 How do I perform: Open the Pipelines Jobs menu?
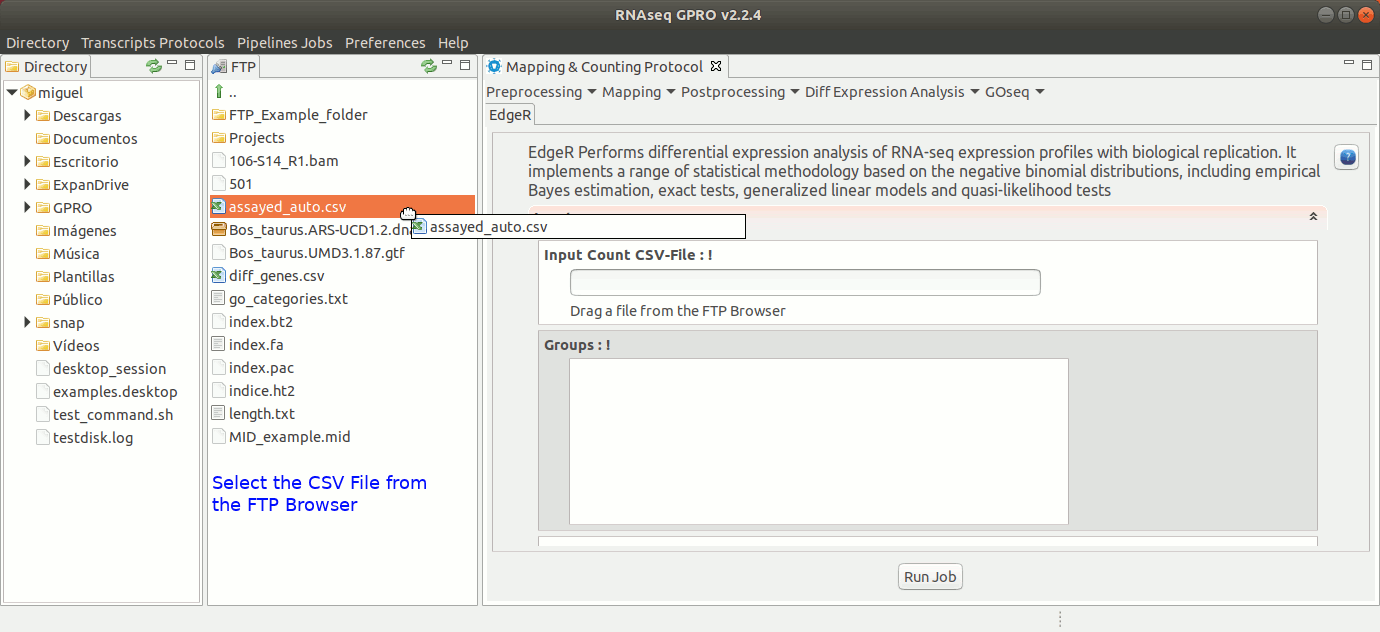(x=284, y=43)
